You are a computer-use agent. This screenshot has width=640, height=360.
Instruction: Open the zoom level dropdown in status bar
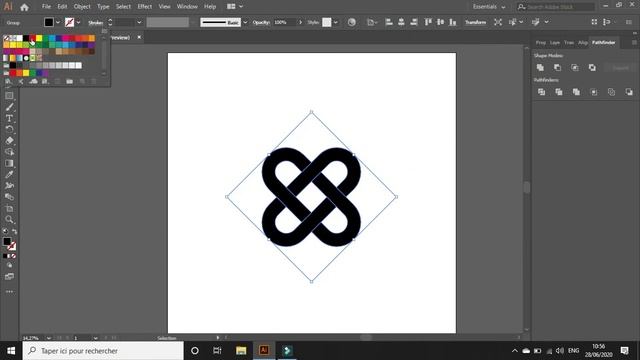click(x=49, y=338)
